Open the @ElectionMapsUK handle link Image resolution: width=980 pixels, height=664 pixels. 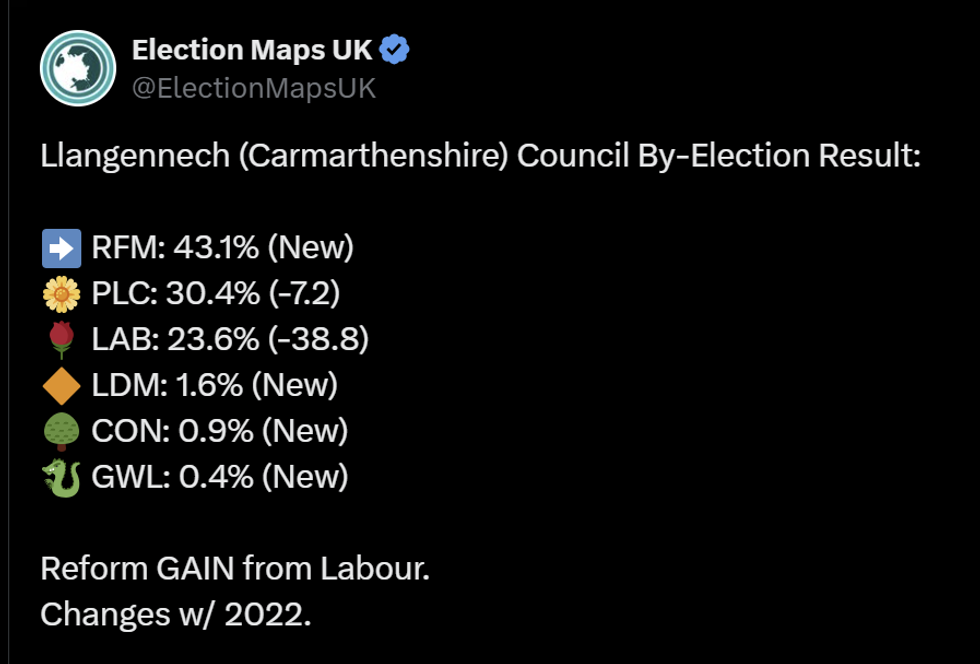[x=254, y=89]
